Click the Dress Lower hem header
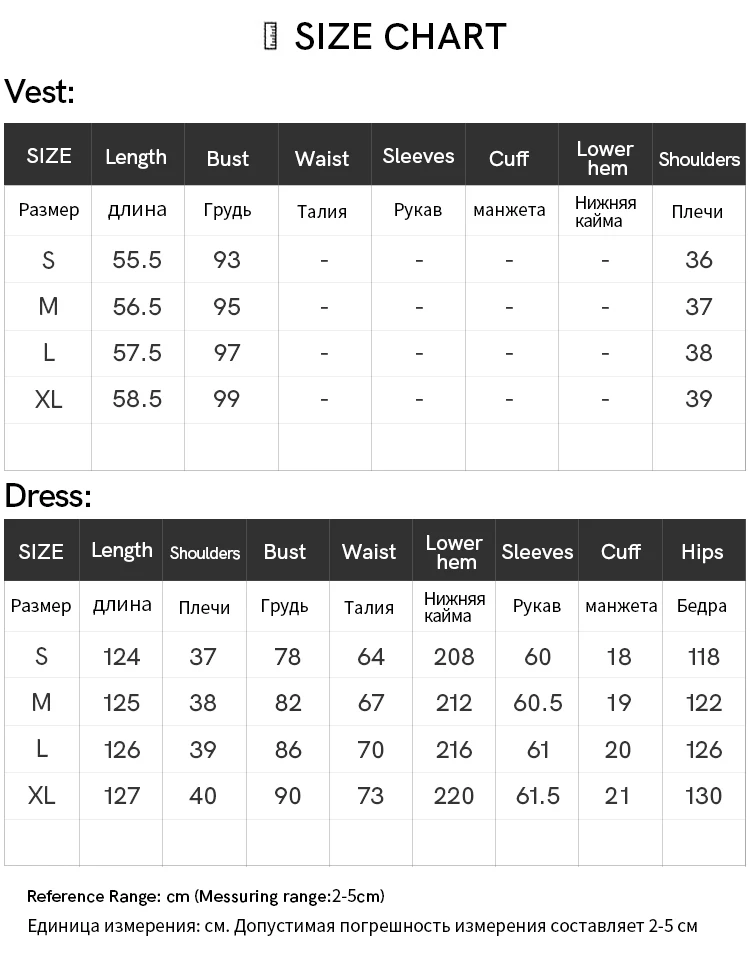Viewport: 750px width, 958px height. 454,552
